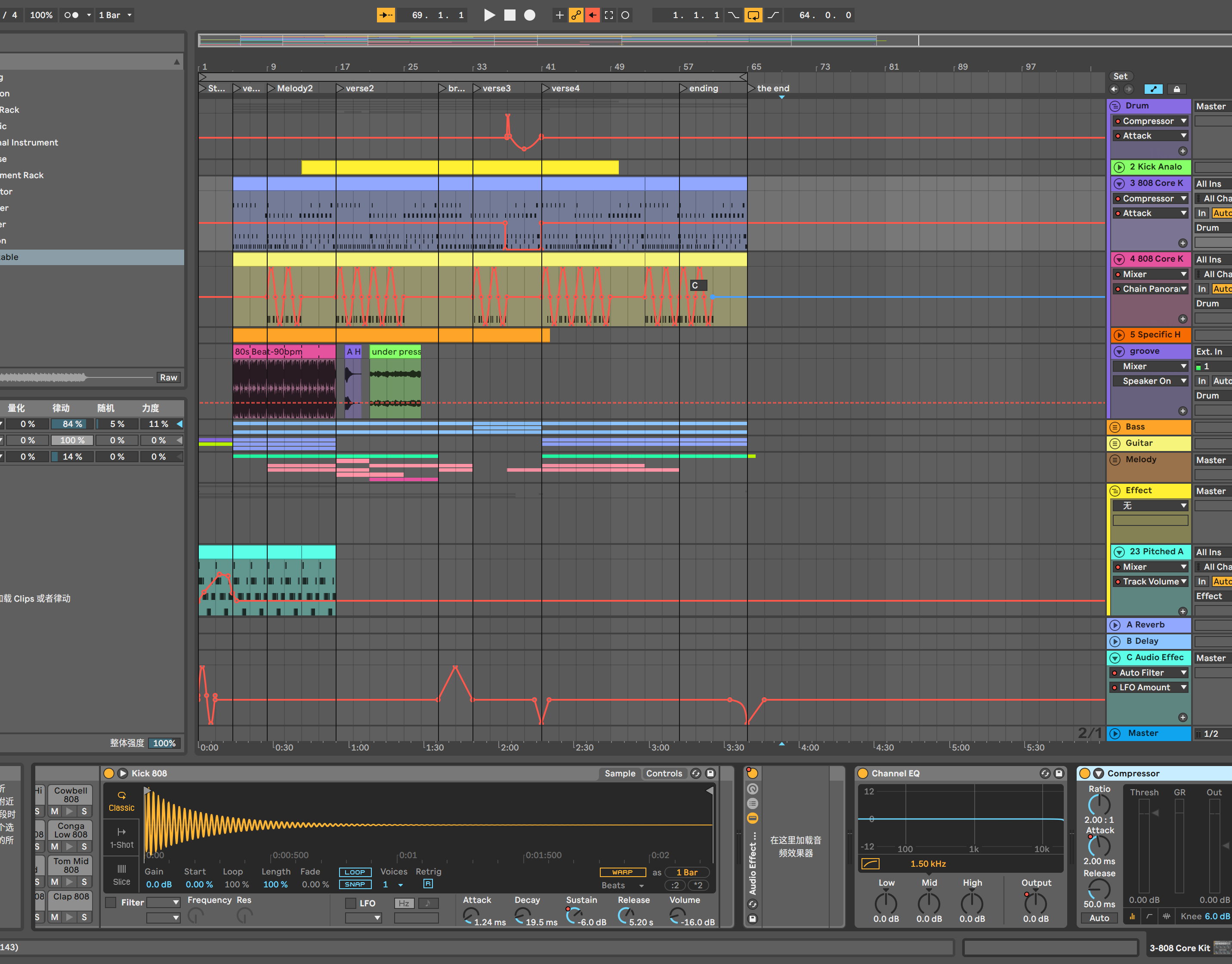Switch Simpler to the Controls tab
The width and height of the screenshot is (1232, 964).
click(664, 774)
